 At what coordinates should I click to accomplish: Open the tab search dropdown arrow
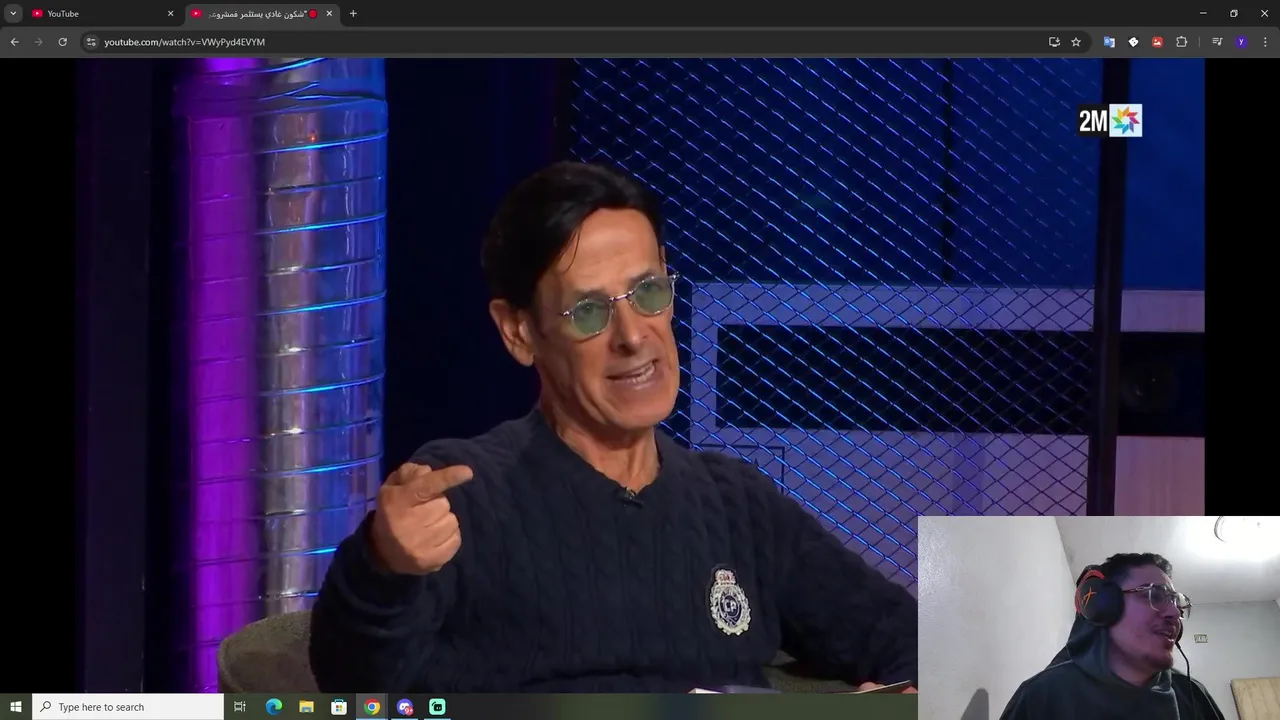(x=13, y=13)
